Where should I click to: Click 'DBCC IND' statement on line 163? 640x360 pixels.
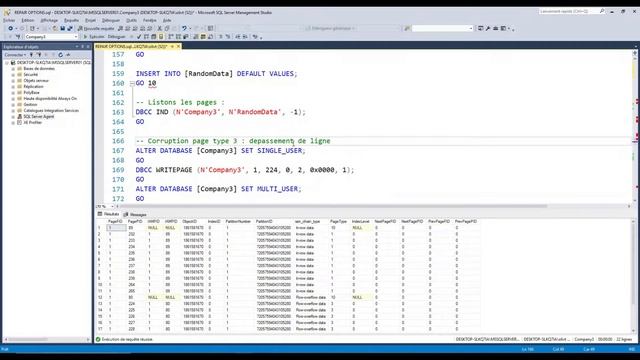[x=220, y=112]
